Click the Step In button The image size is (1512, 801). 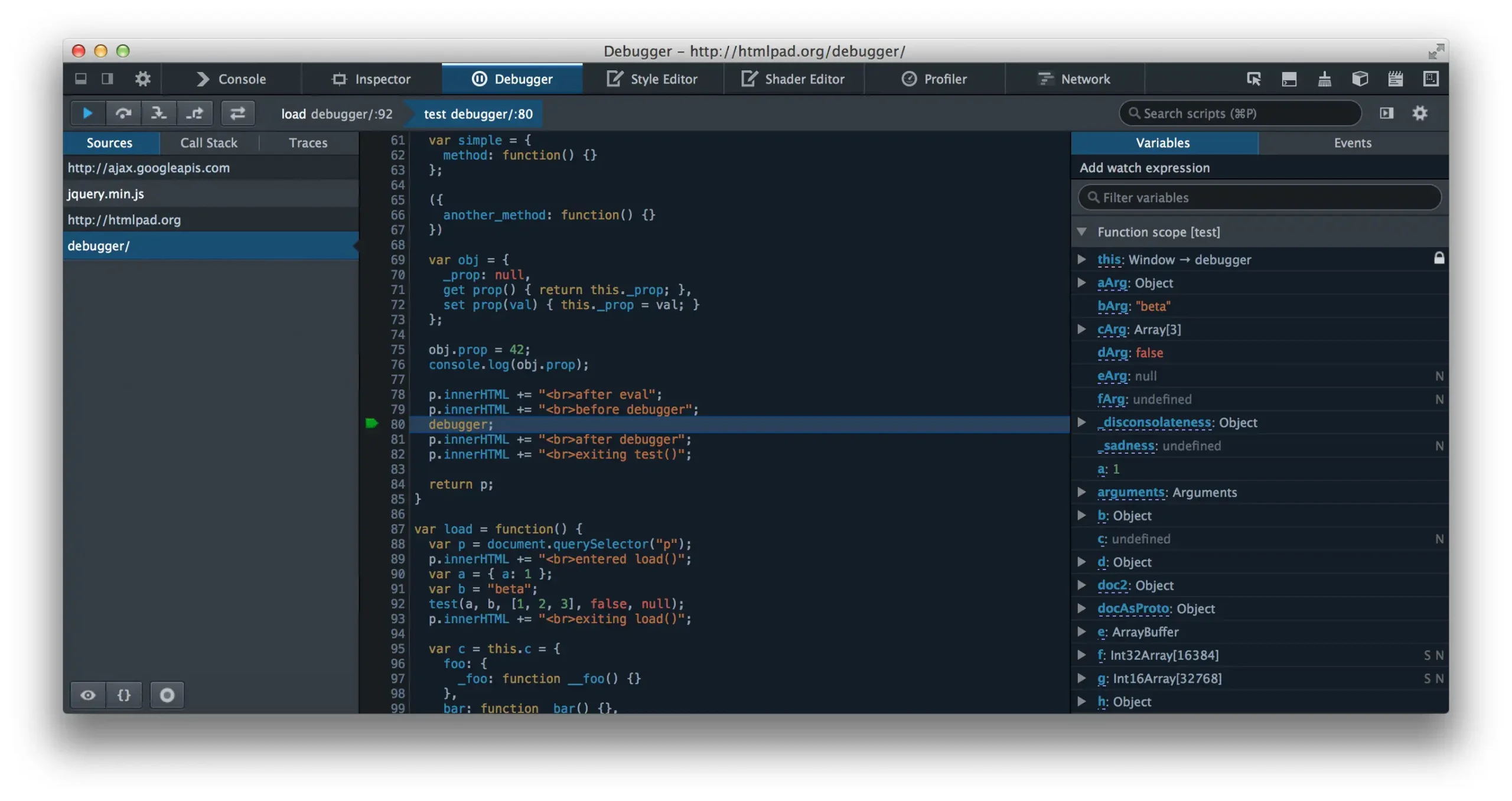click(x=158, y=113)
